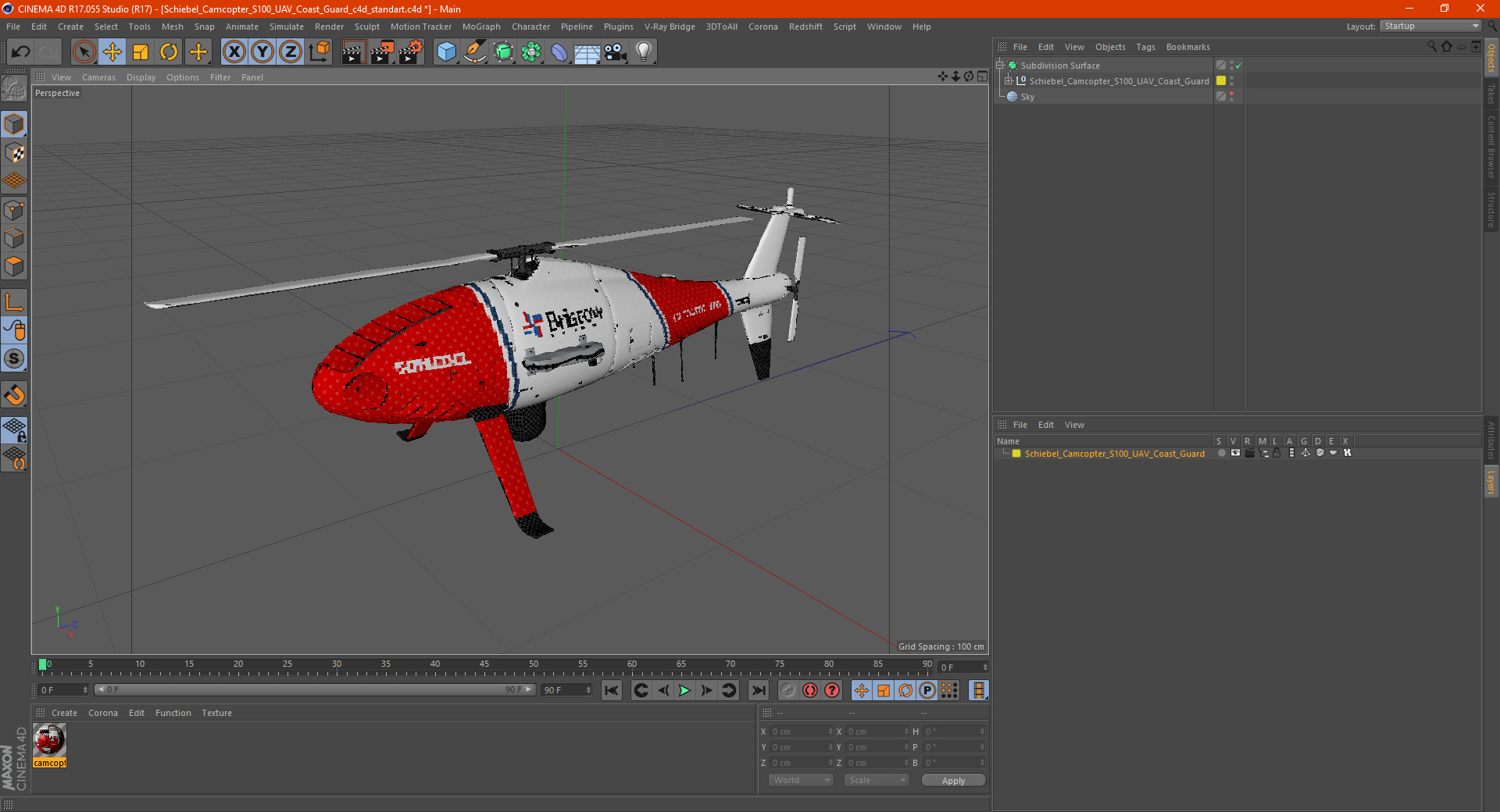1500x812 pixels.
Task: Go to end of animation
Action: (759, 690)
